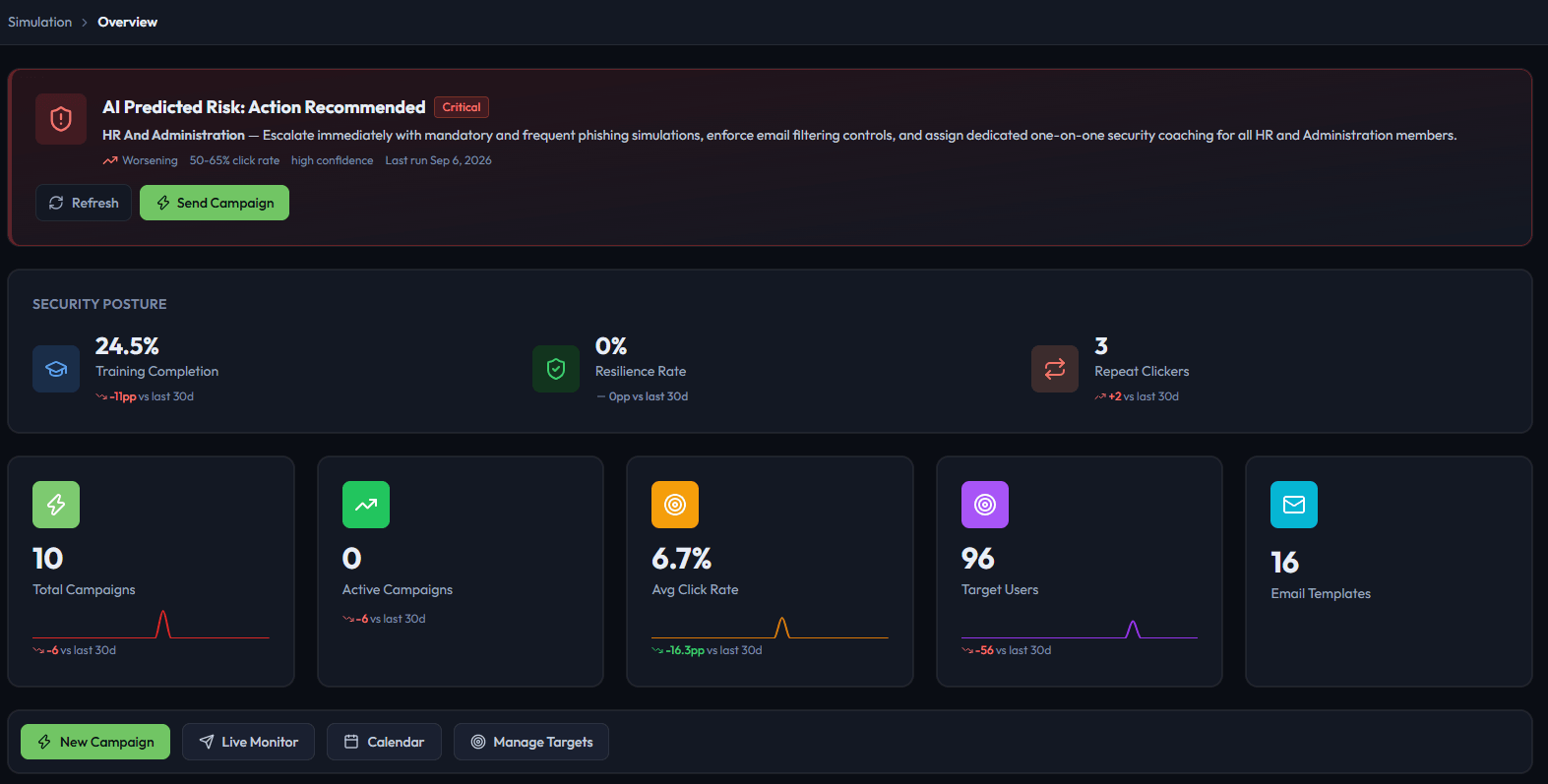
Task: Refresh the AI predicted risk panel
Action: [84, 203]
